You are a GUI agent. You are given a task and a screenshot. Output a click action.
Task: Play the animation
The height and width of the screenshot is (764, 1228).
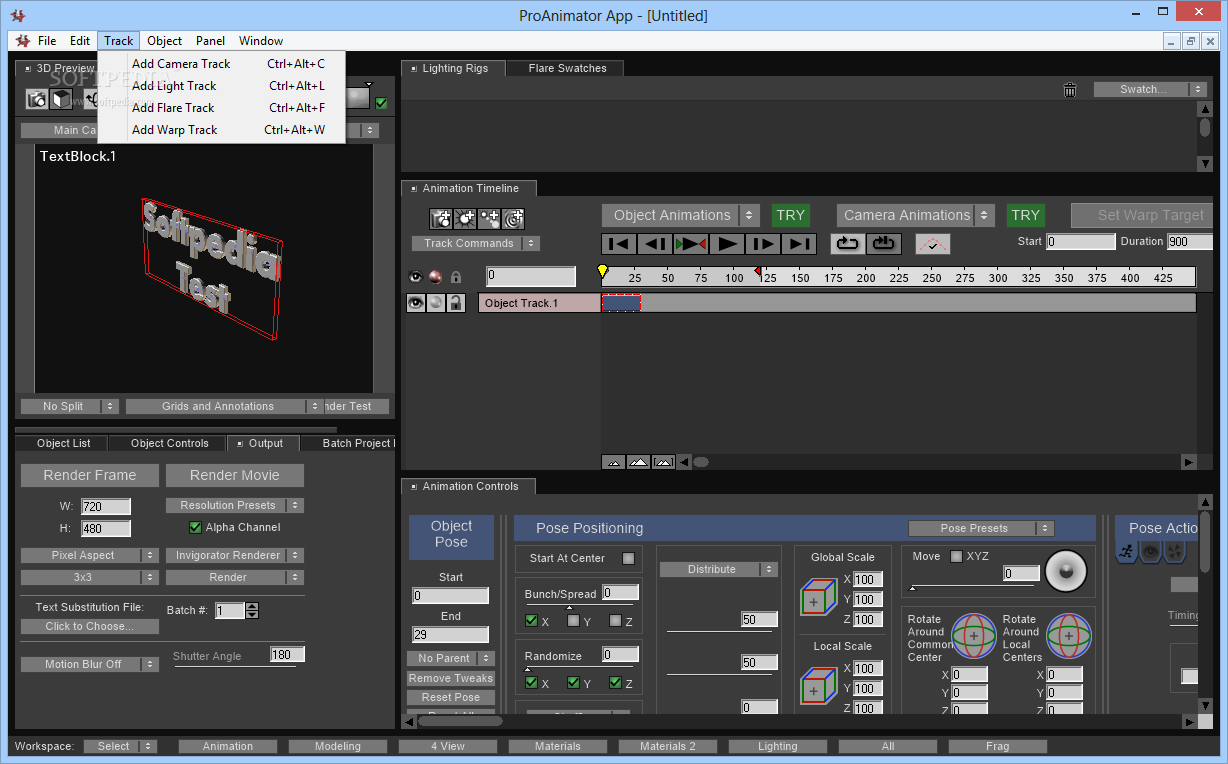[727, 243]
